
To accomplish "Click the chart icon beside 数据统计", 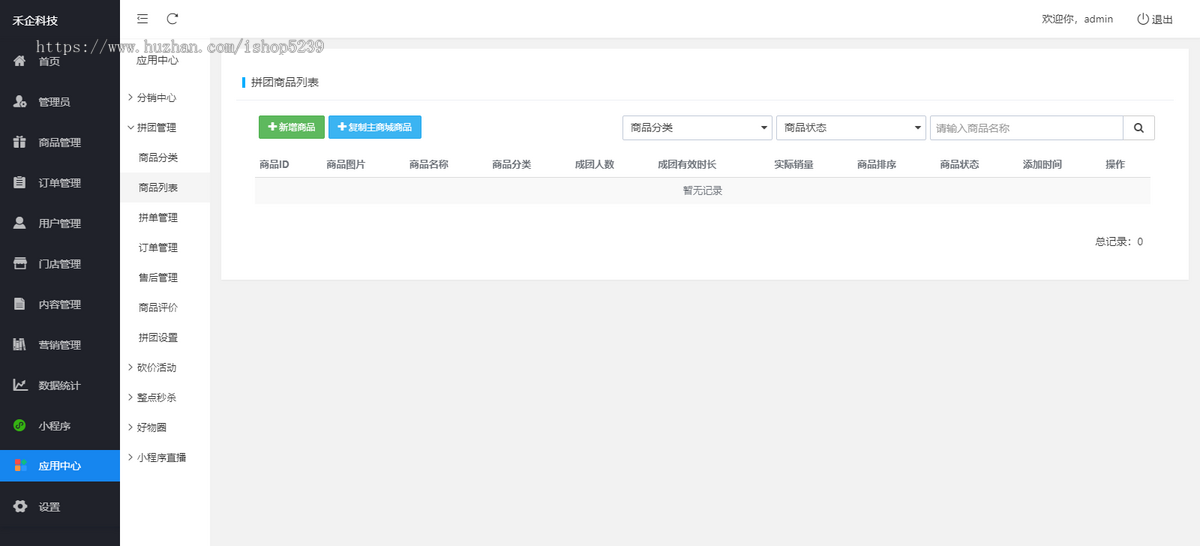I will pyautogui.click(x=19, y=385).
